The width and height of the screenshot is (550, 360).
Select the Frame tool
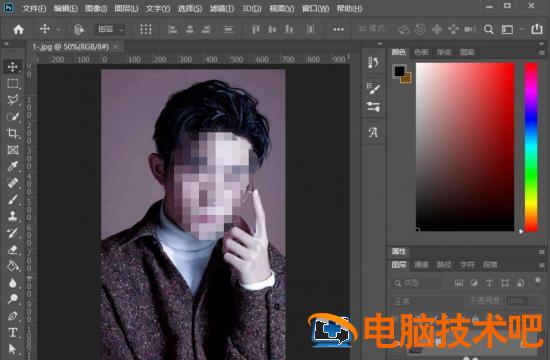(x=13, y=150)
